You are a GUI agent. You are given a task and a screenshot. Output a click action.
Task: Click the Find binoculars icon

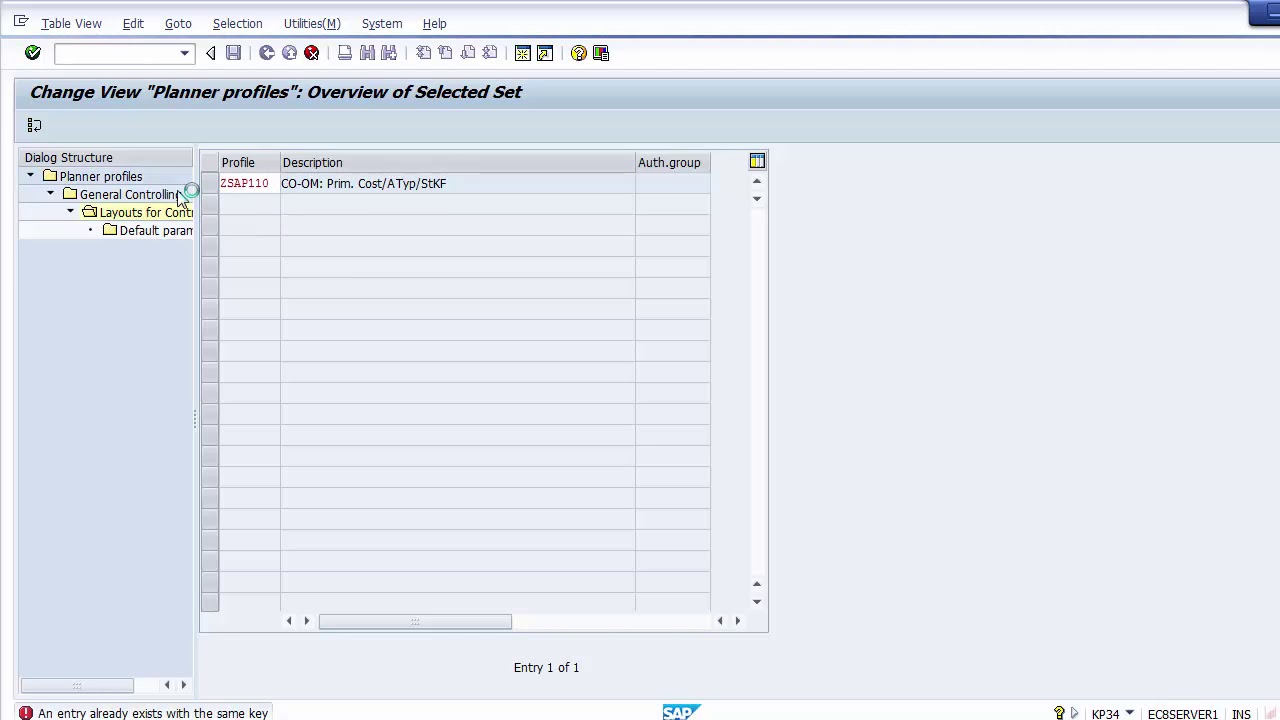pyautogui.click(x=367, y=53)
